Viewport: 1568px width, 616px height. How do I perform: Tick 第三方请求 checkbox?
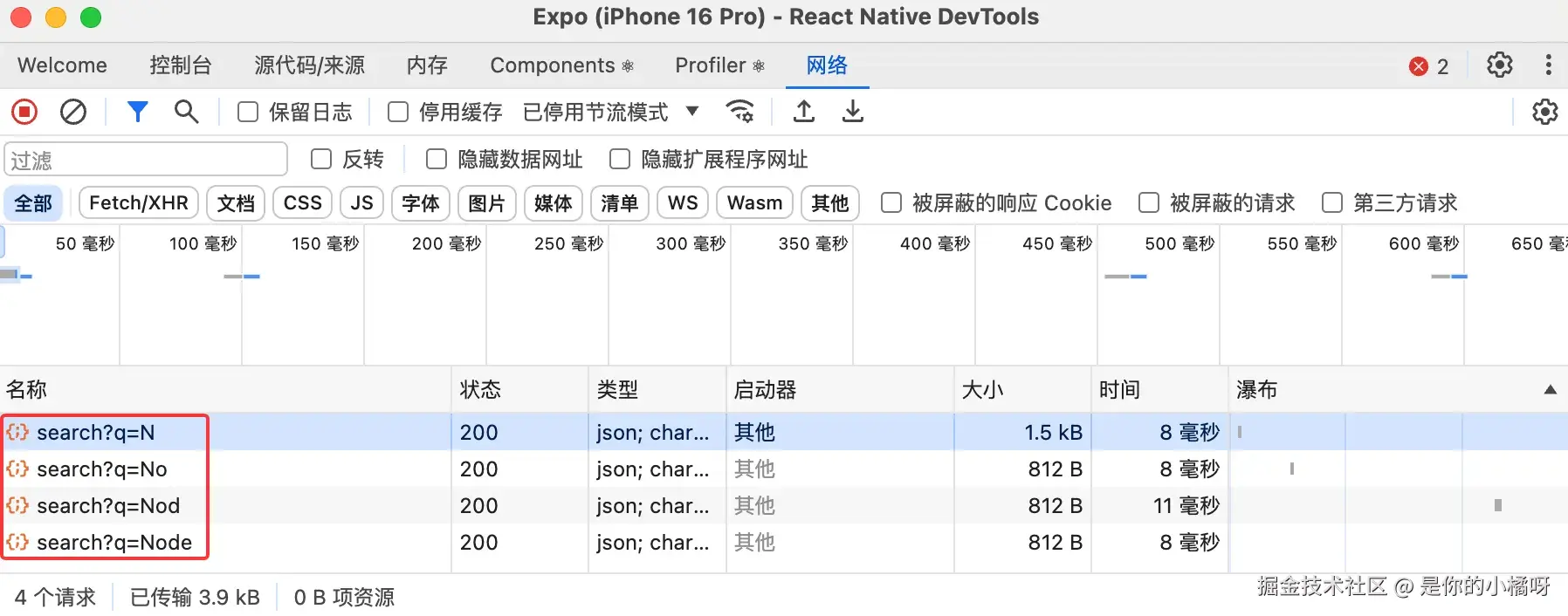pos(1332,202)
